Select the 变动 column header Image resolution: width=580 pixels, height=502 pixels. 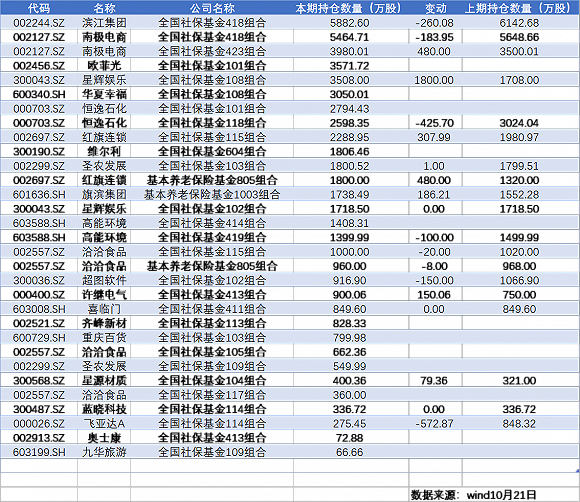435,8
